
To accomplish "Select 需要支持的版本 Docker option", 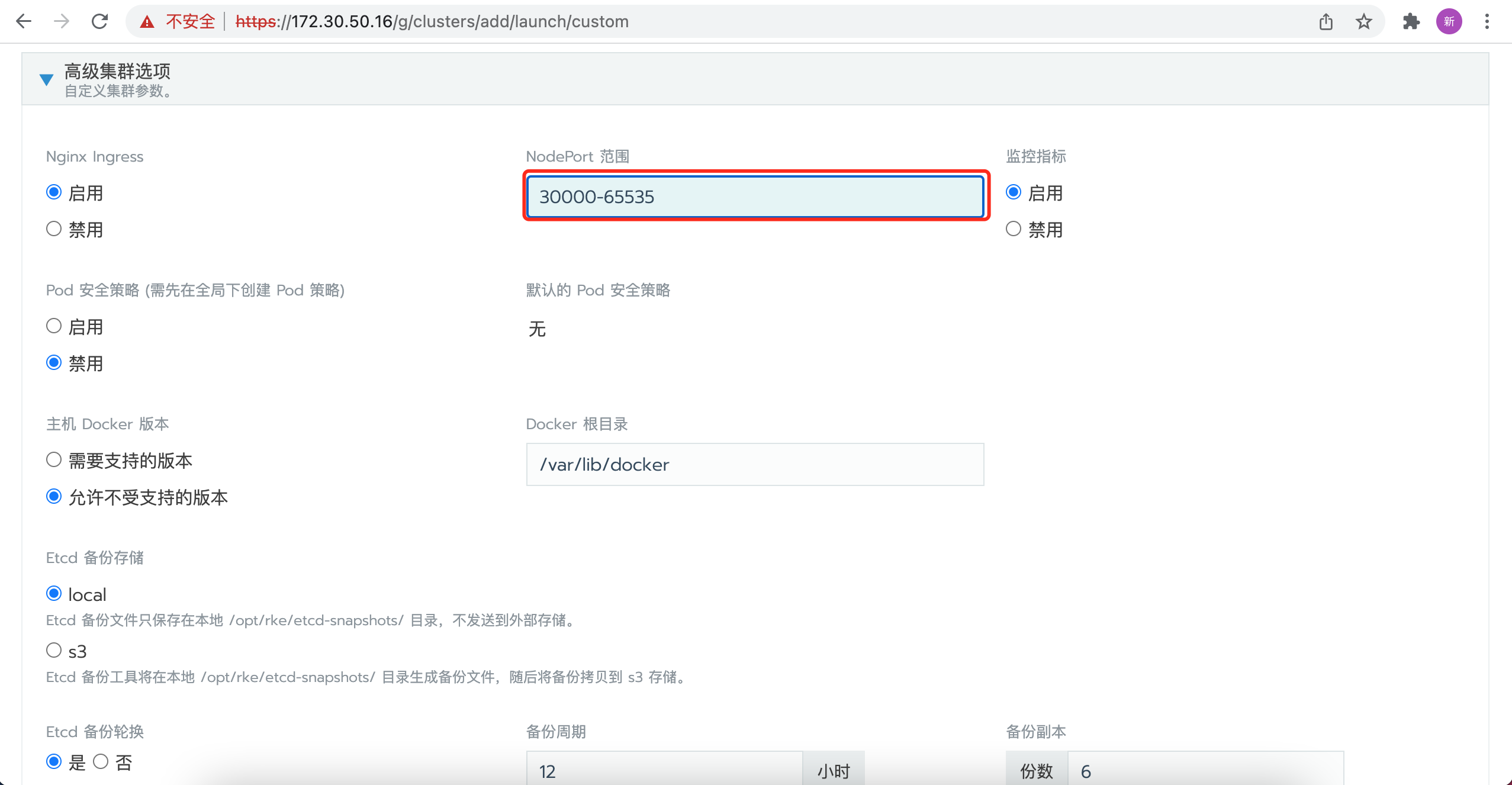I will point(54,460).
